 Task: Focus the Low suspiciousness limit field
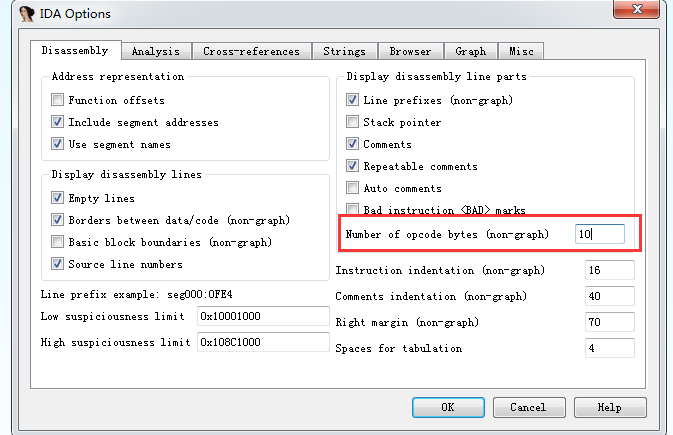click(263, 316)
